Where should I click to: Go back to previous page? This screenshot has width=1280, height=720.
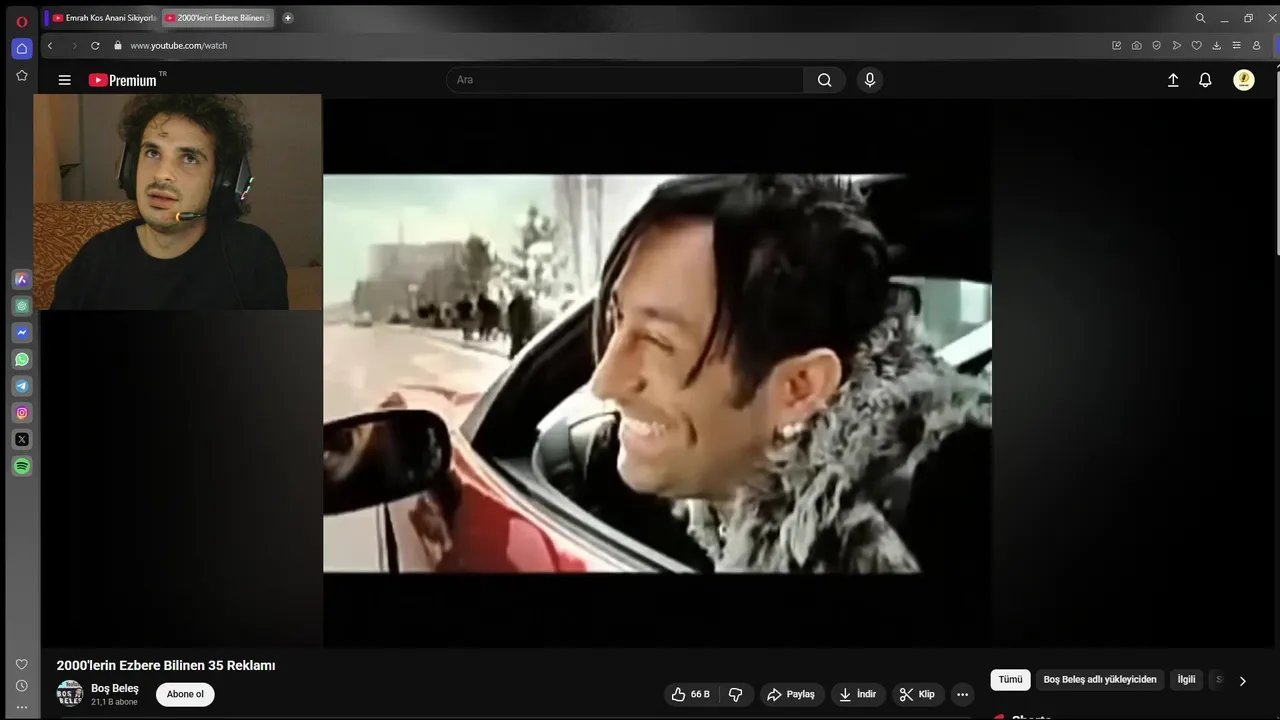coord(50,45)
